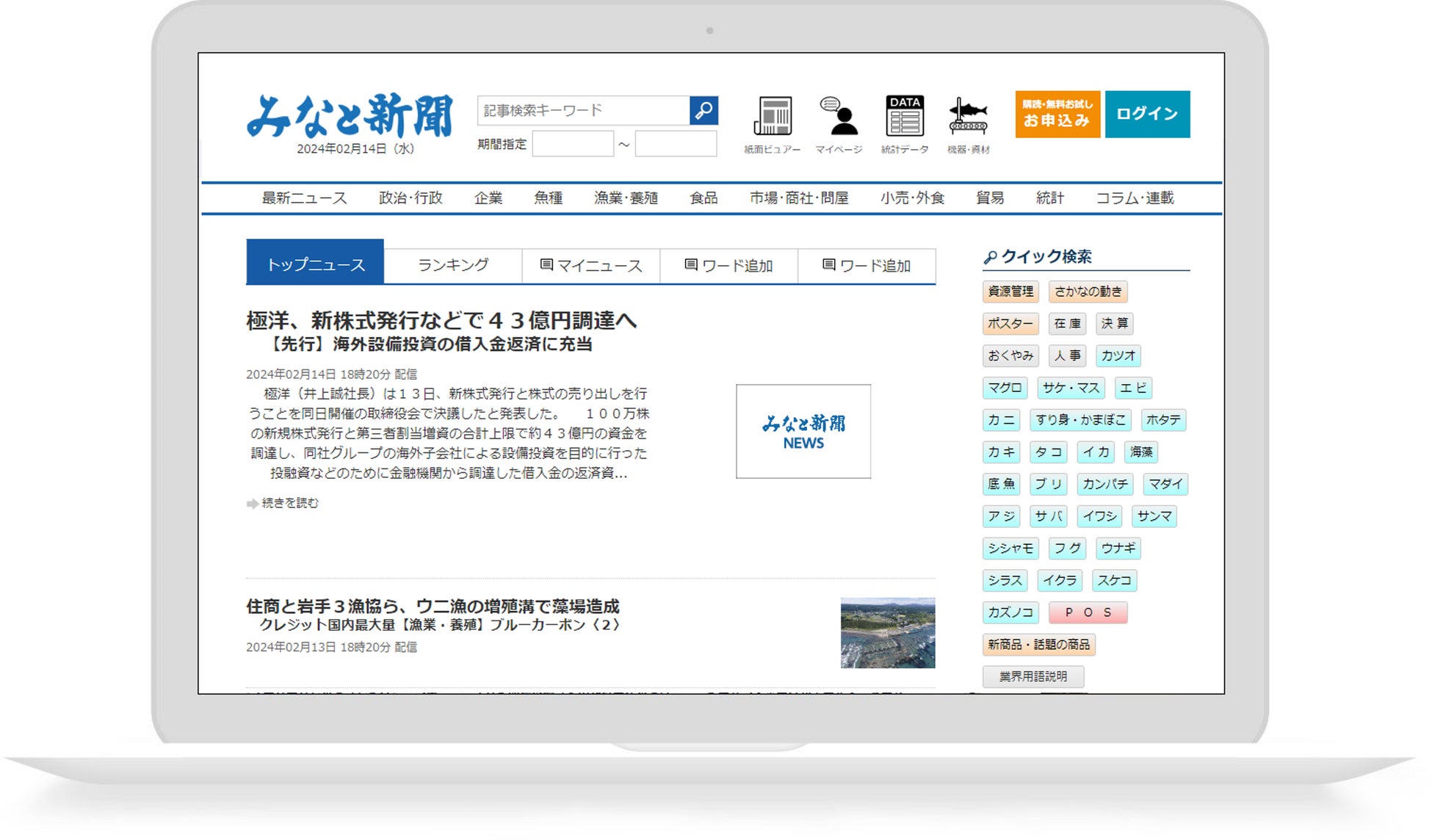Click the ログイン button
Screen dimensions: 1432x840
[1146, 114]
